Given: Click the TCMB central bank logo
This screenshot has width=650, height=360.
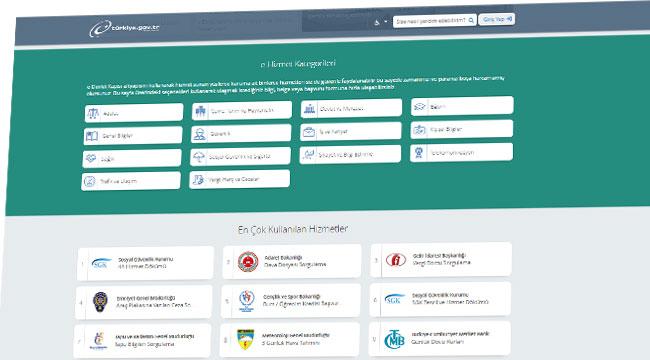Looking at the screenshot, I should [x=394, y=339].
